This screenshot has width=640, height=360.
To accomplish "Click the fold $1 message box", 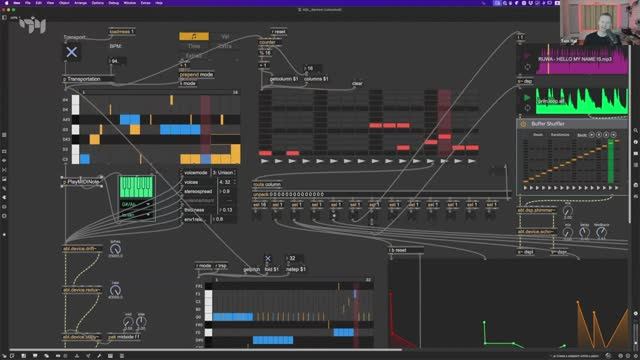I will coord(271,269).
